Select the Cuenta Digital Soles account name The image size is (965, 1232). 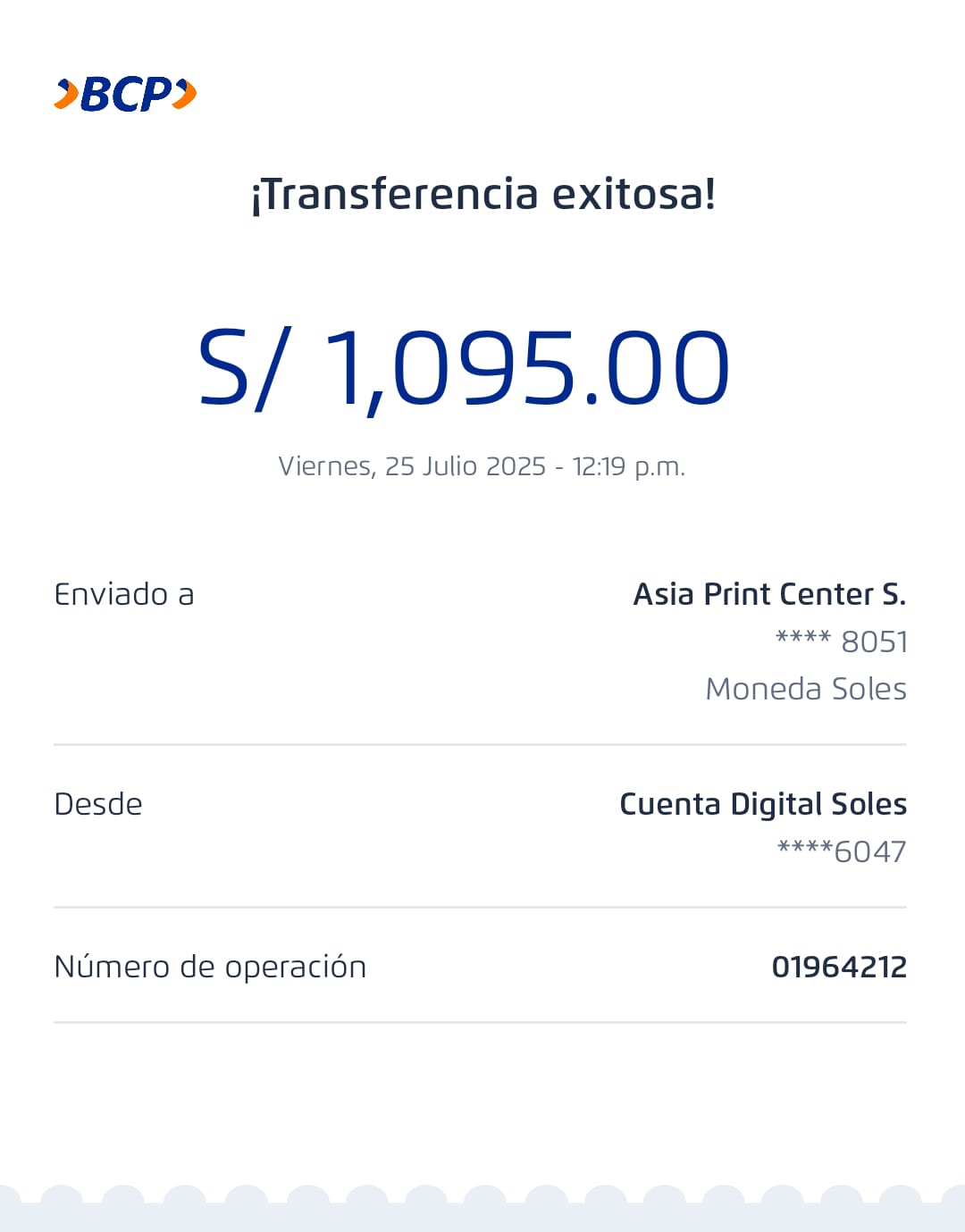pyautogui.click(x=763, y=804)
